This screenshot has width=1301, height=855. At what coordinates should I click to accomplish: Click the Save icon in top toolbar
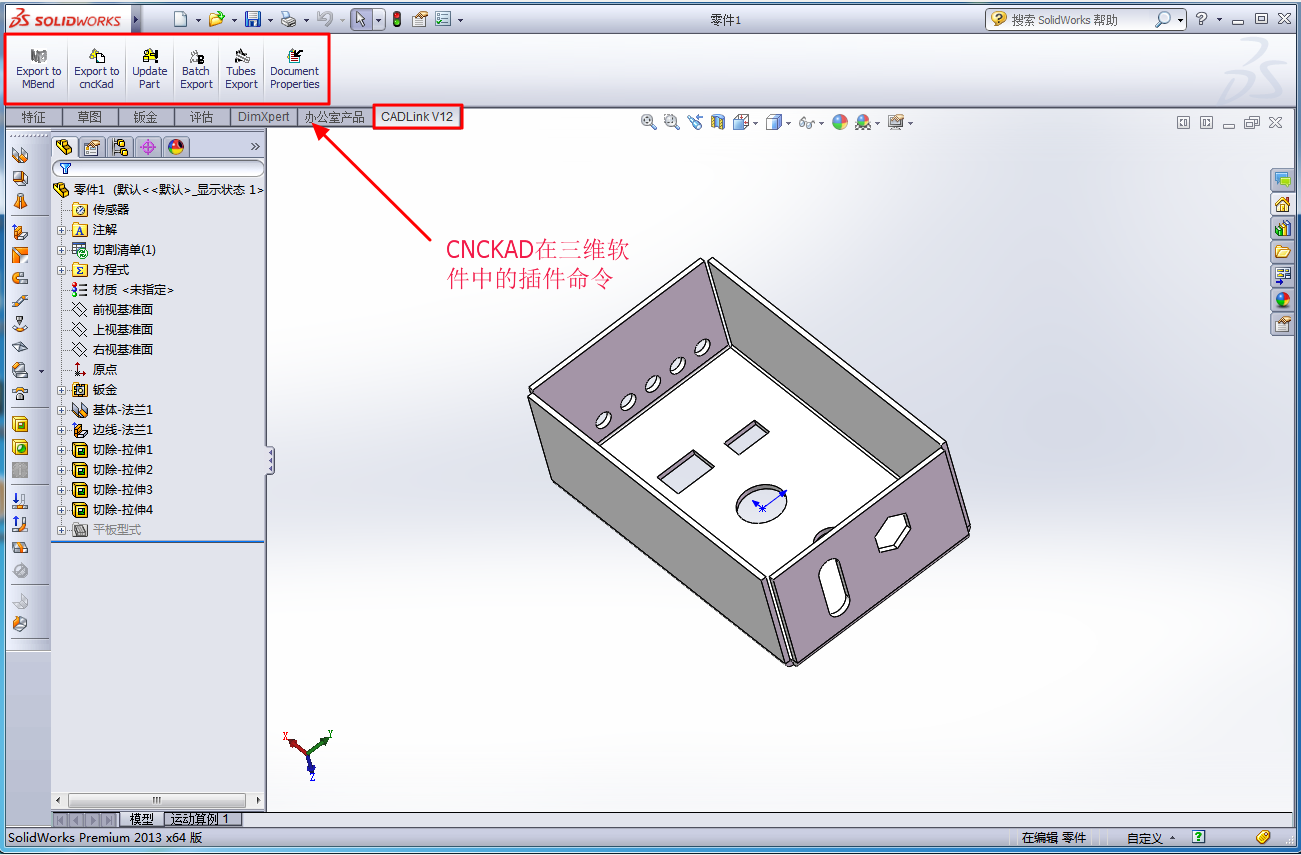[x=253, y=19]
